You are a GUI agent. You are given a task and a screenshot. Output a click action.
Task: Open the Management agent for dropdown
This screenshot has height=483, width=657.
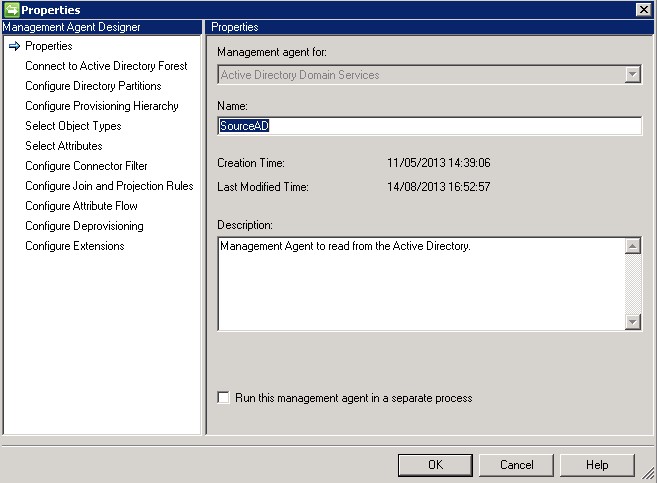[632, 75]
